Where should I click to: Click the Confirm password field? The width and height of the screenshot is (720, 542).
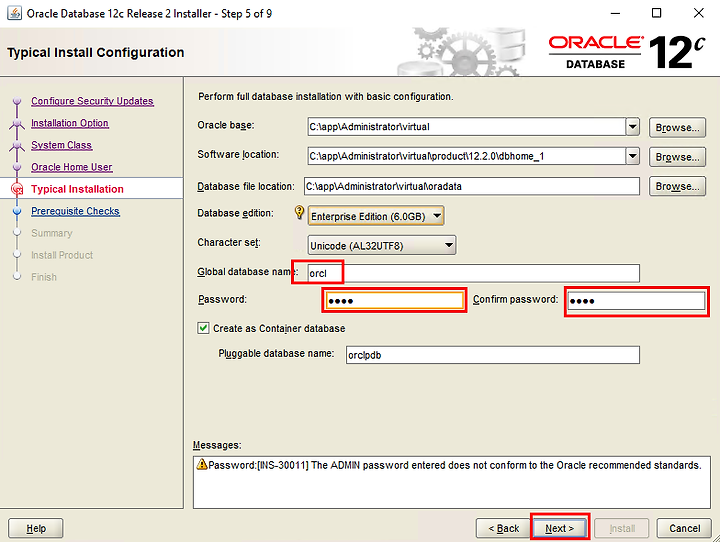coord(636,301)
